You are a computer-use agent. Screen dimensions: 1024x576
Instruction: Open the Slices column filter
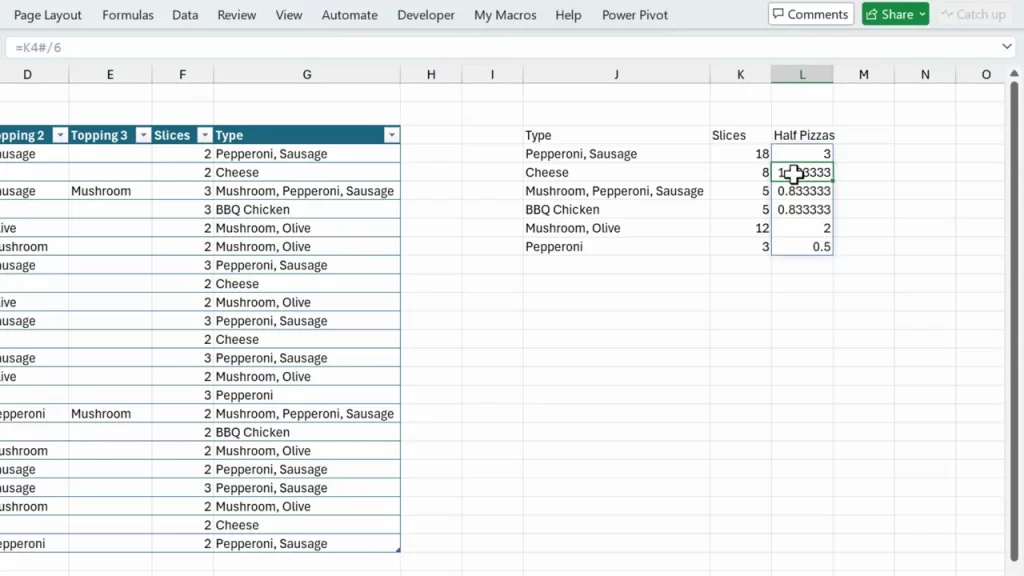pyautogui.click(x=205, y=134)
